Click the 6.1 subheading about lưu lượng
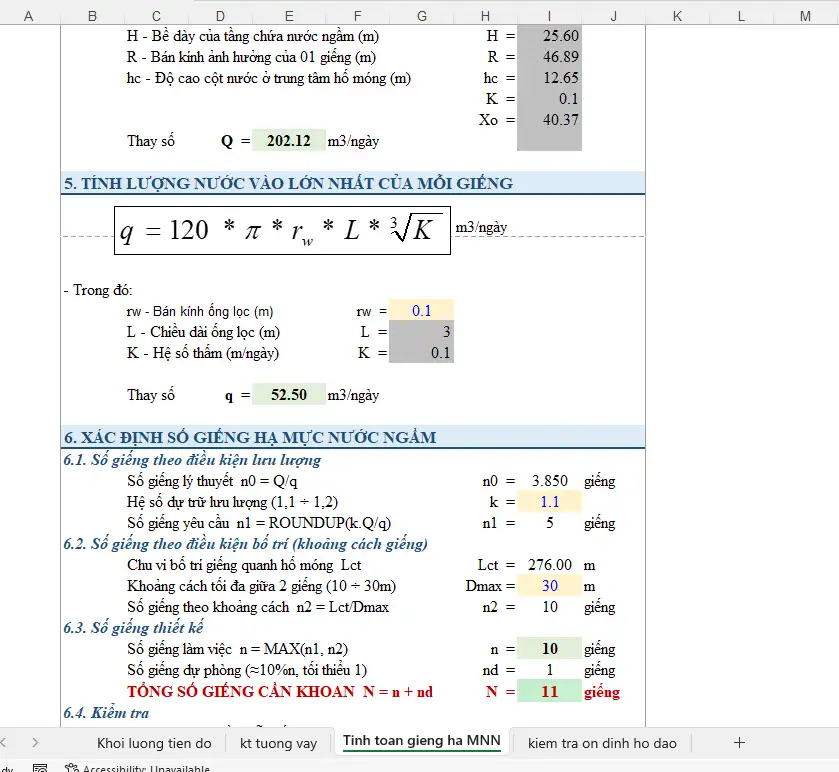Image resolution: width=839 pixels, height=772 pixels. [192, 460]
